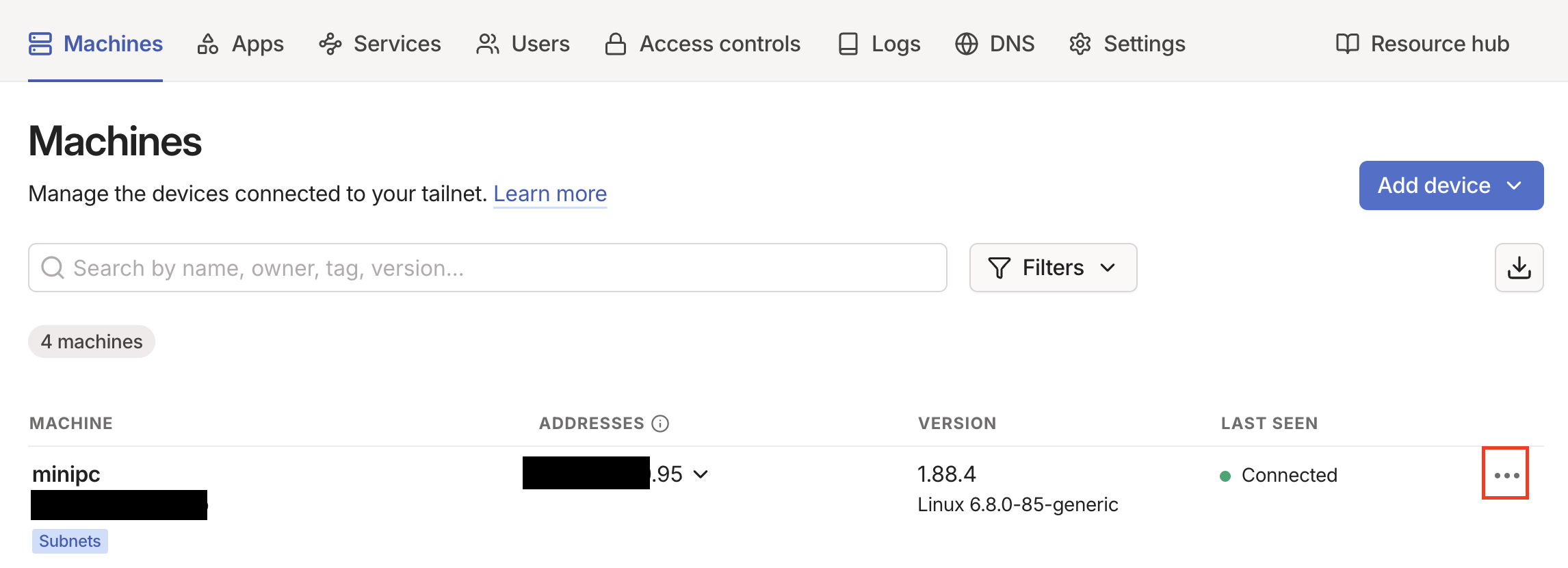Open minipc three-dot actions menu
The image size is (1568, 568).
coord(1506,474)
